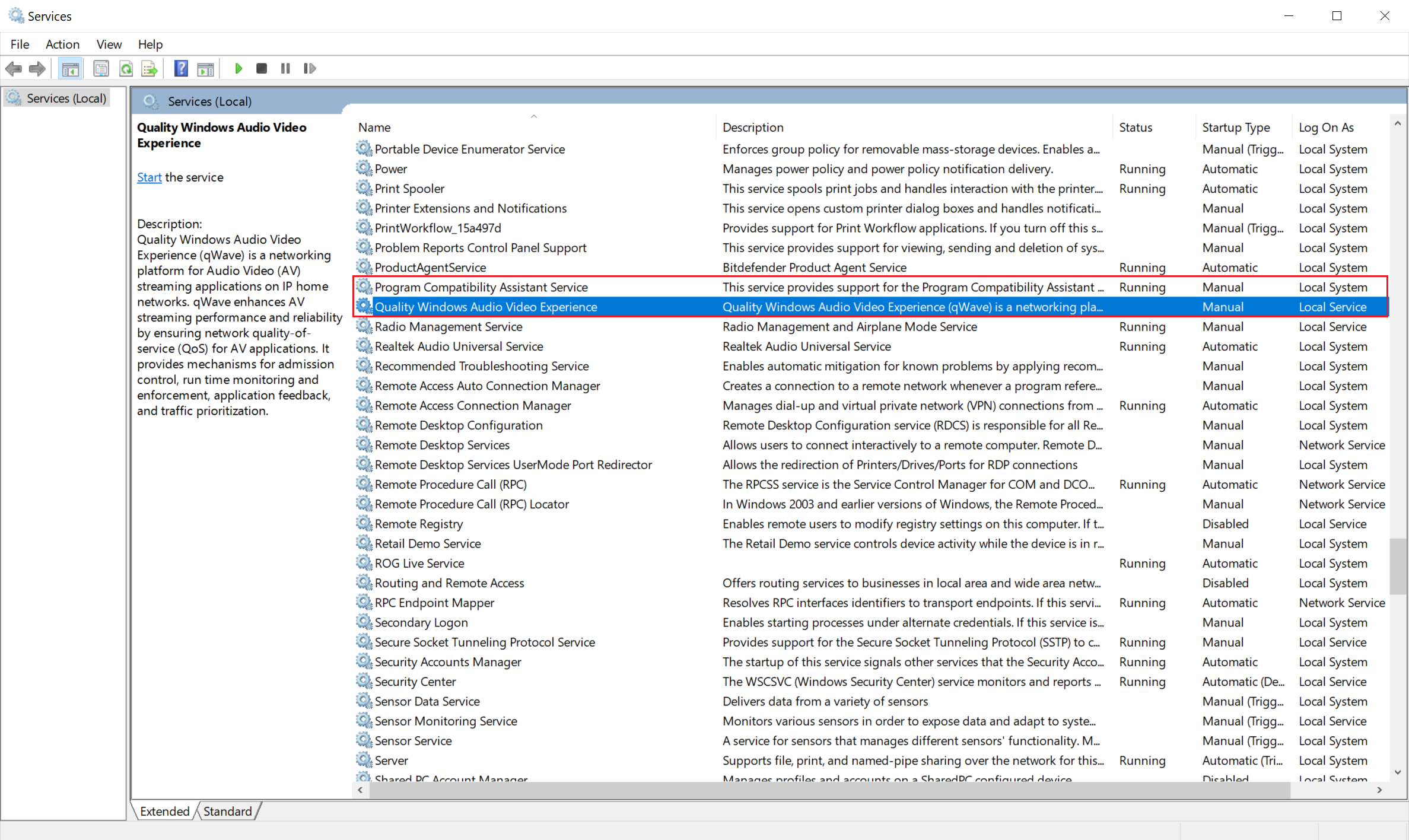Screen dimensions: 1409x840
Task: Click gear icon of Sensor Service
Action: [x=364, y=741]
